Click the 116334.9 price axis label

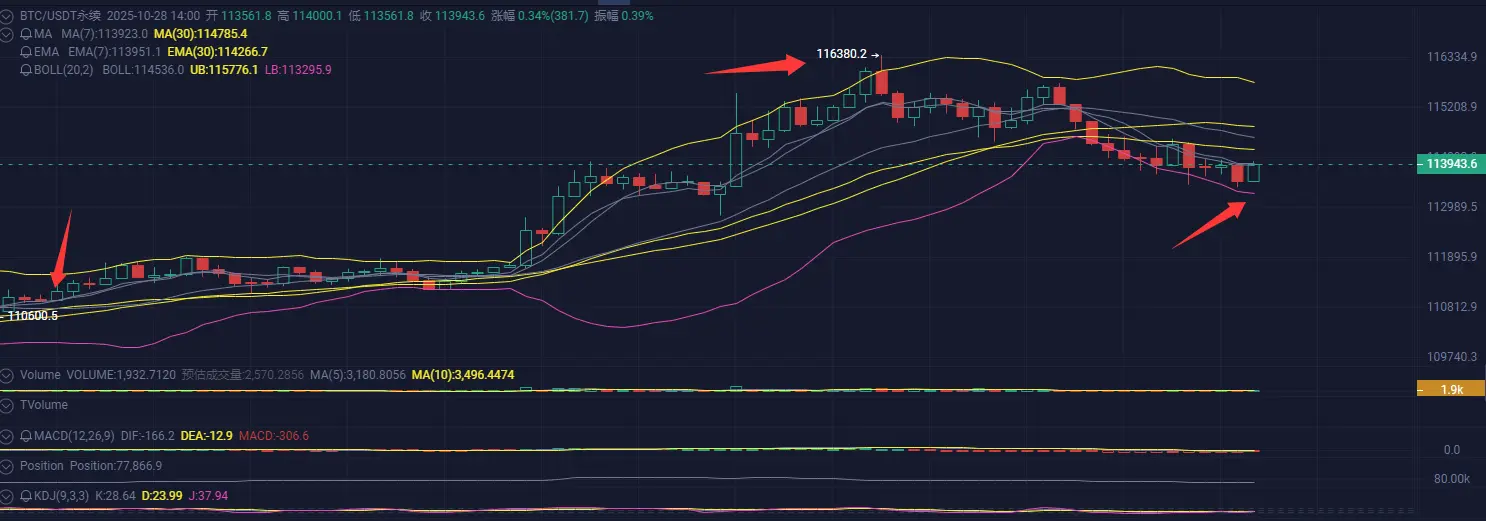click(x=1452, y=57)
